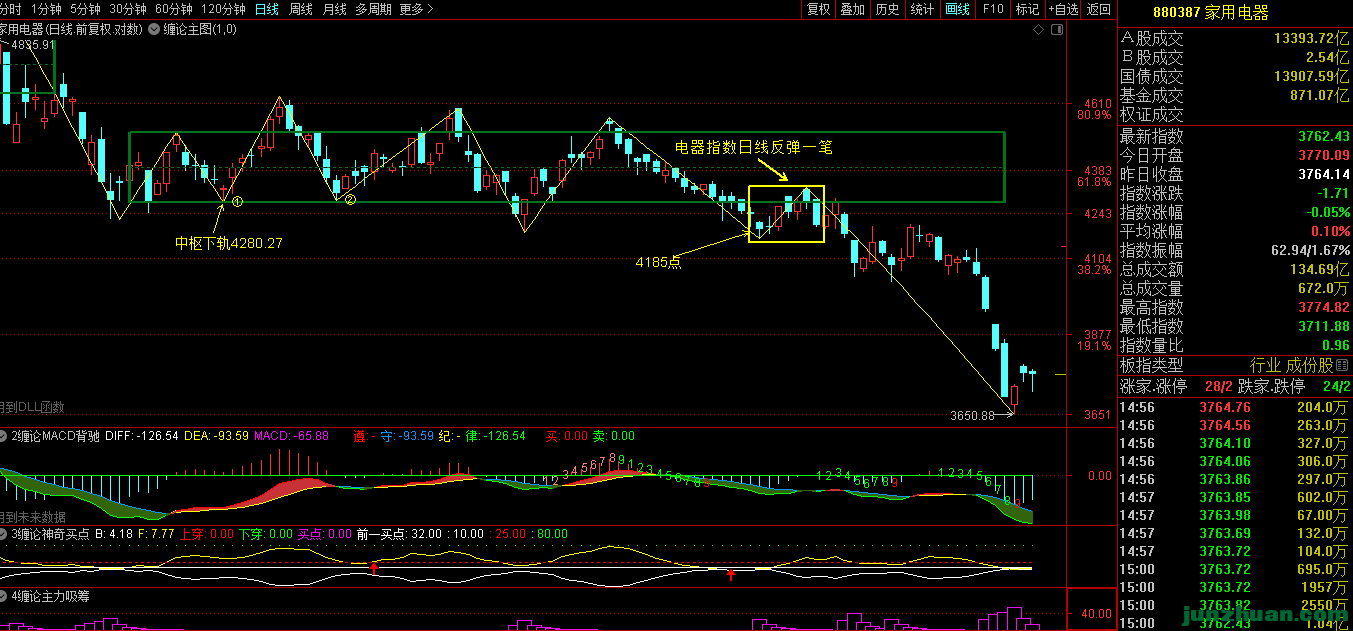Select the 最新指数 row
This screenshot has height=631, width=1353.
[1235, 136]
